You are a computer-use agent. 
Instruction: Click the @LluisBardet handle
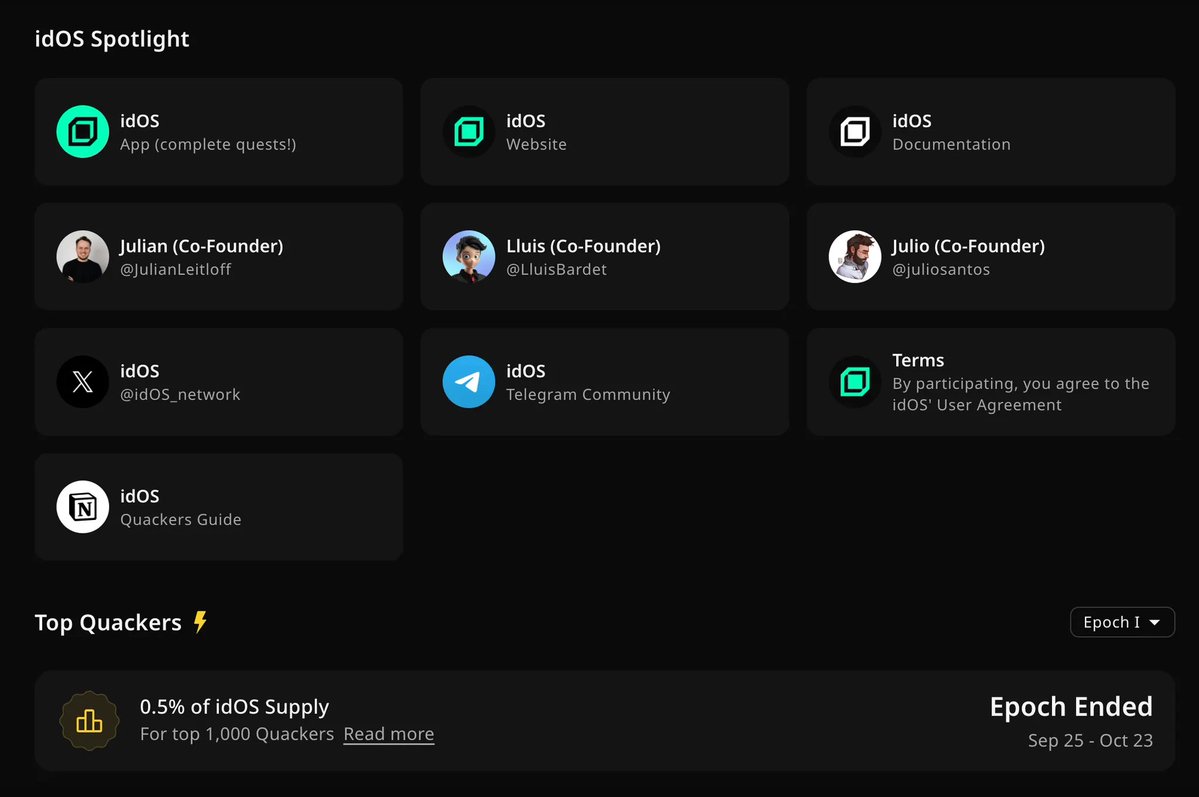pyautogui.click(x=556, y=269)
